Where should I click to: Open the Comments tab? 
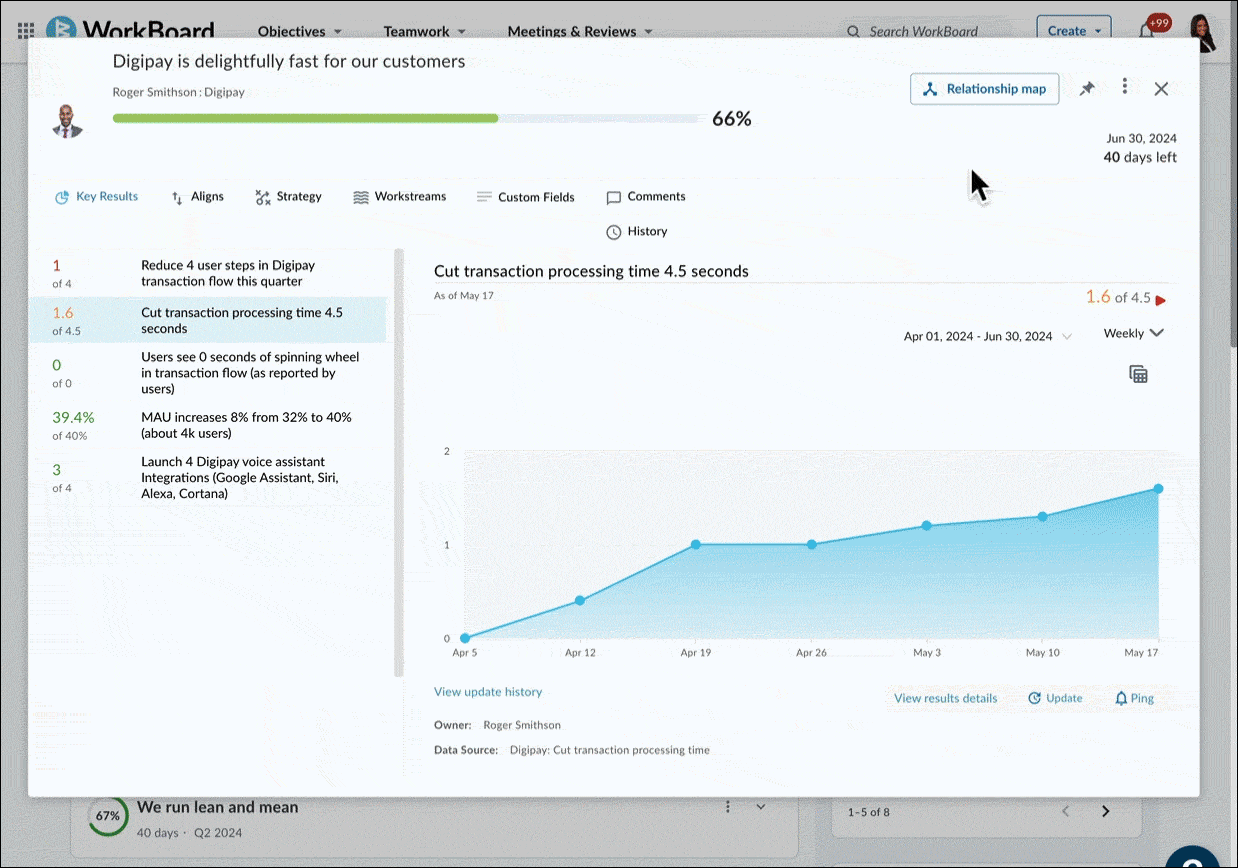click(x=646, y=197)
